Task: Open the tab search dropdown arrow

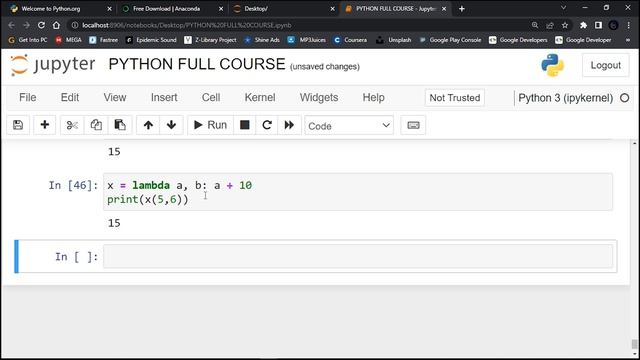Action: [x=563, y=8]
